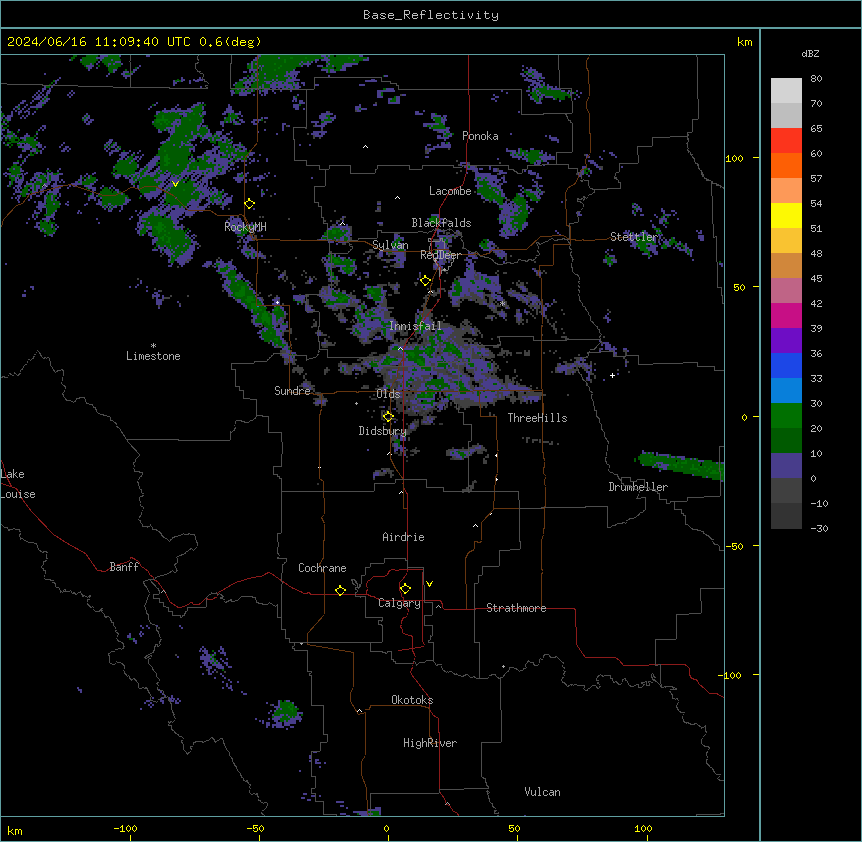Select the asterisk marker above Limestone
This screenshot has width=862, height=842.
click(x=153, y=346)
